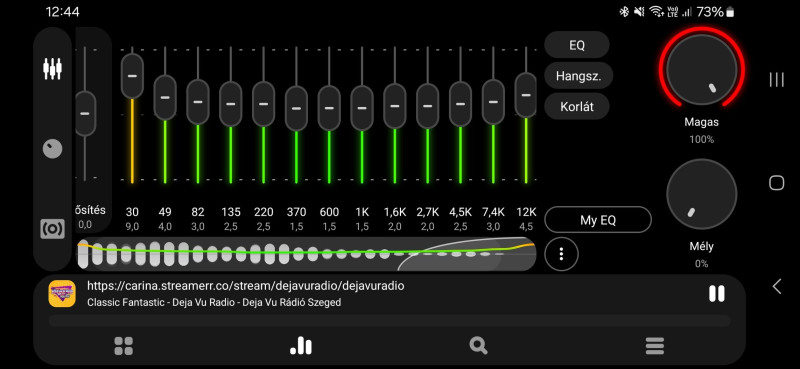Click the 49 Hz band slider handle
Viewport: 800px width, 369px height.
[165, 97]
